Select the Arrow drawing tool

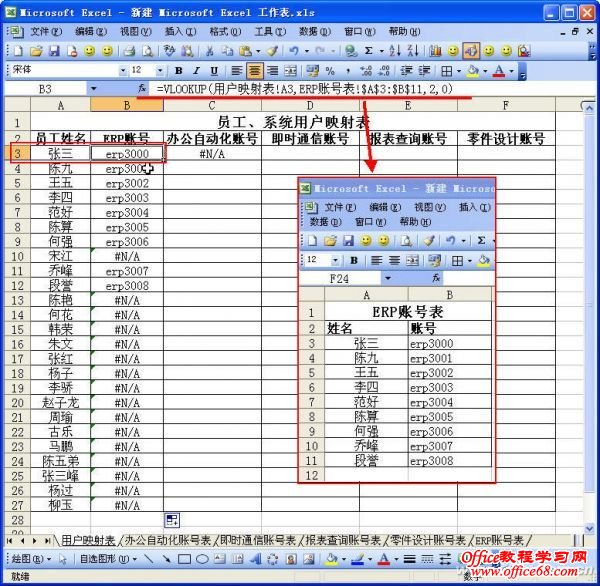(x=166, y=559)
